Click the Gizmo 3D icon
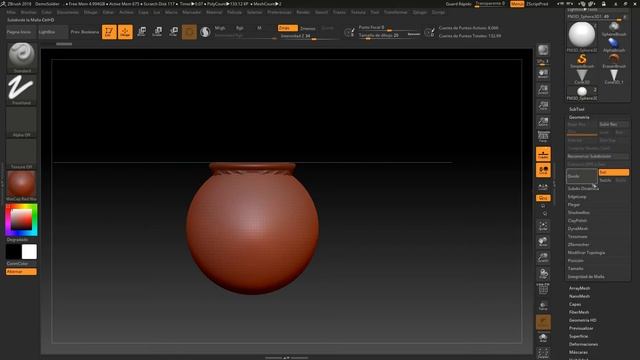 point(189,32)
